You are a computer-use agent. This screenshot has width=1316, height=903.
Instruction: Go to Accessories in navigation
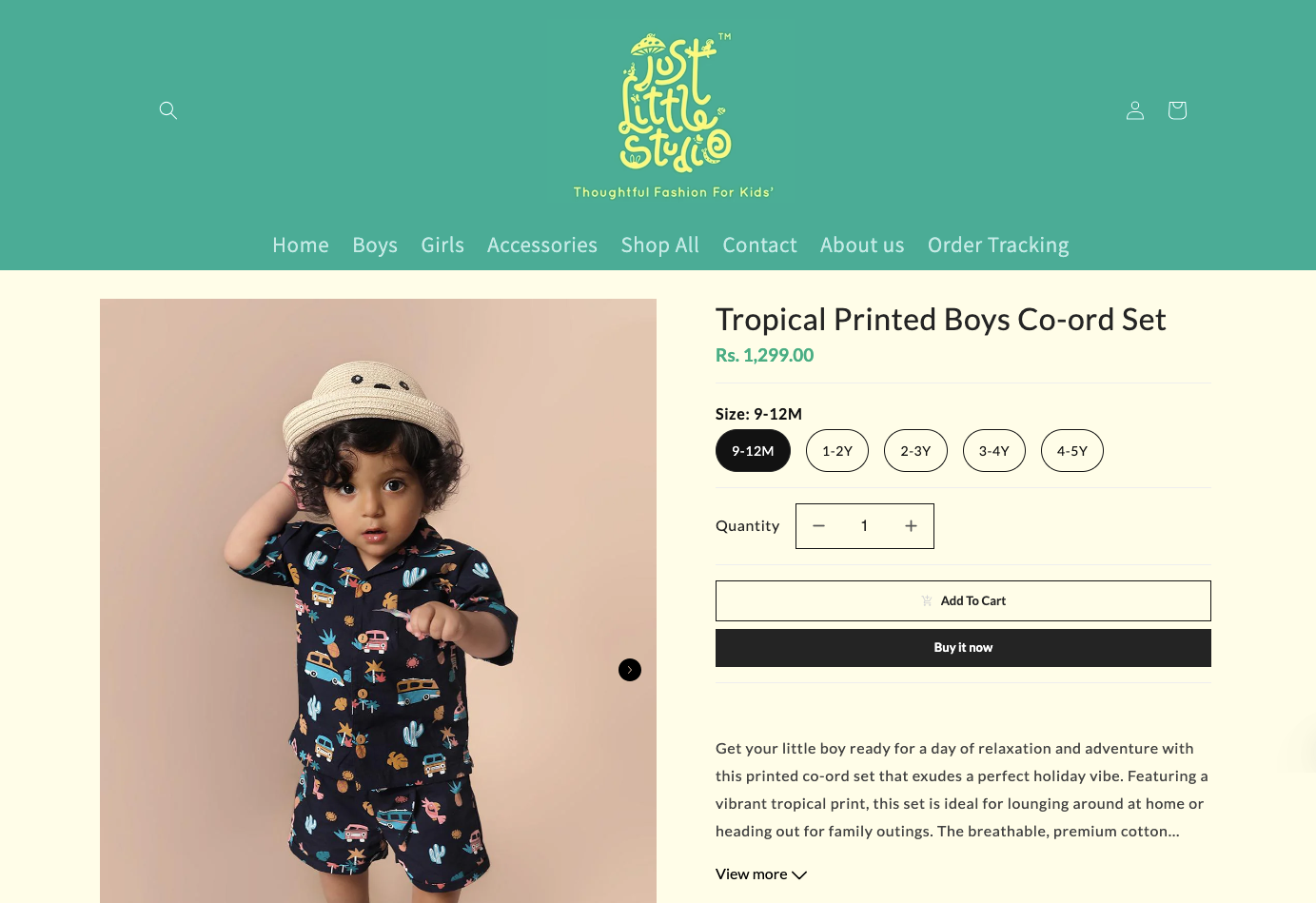pos(542,245)
